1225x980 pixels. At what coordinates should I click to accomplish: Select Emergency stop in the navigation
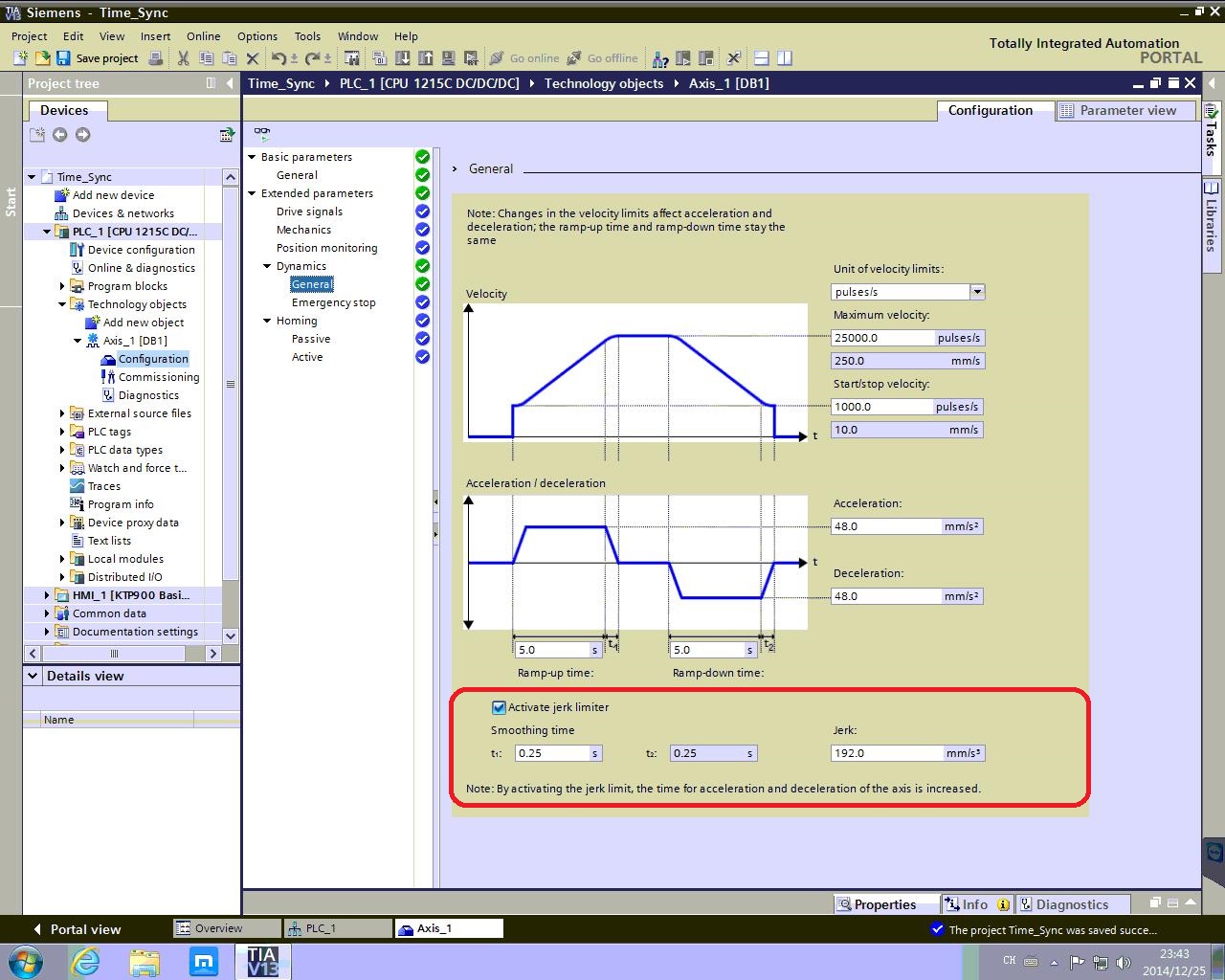point(333,302)
